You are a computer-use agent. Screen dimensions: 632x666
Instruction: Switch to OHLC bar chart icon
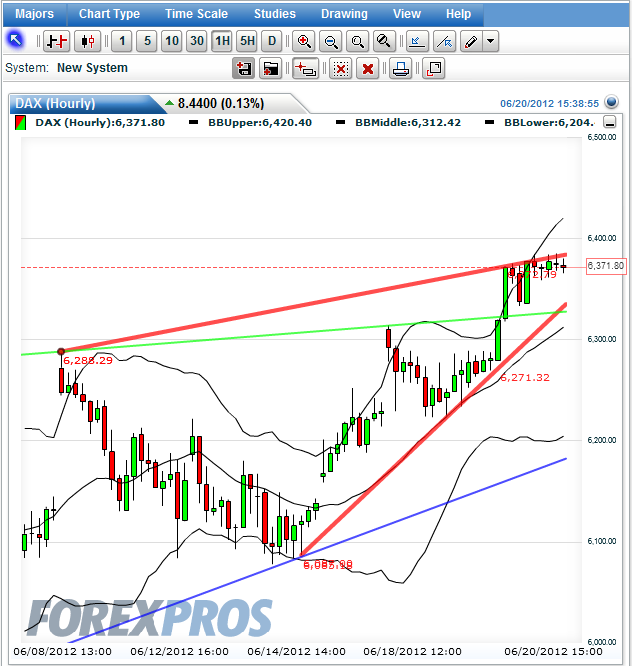pos(57,41)
